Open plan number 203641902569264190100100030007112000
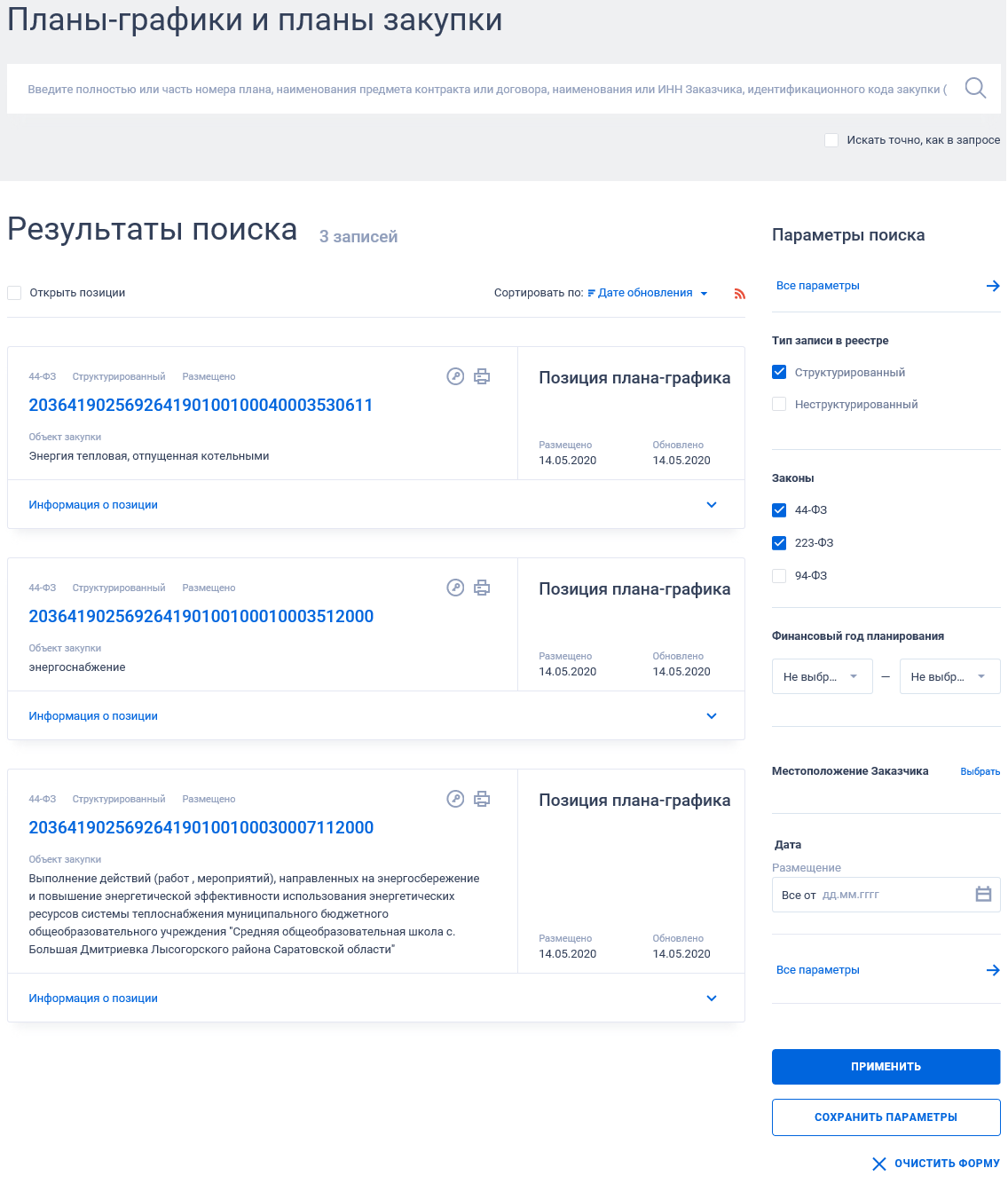The image size is (1008, 1184). [201, 827]
